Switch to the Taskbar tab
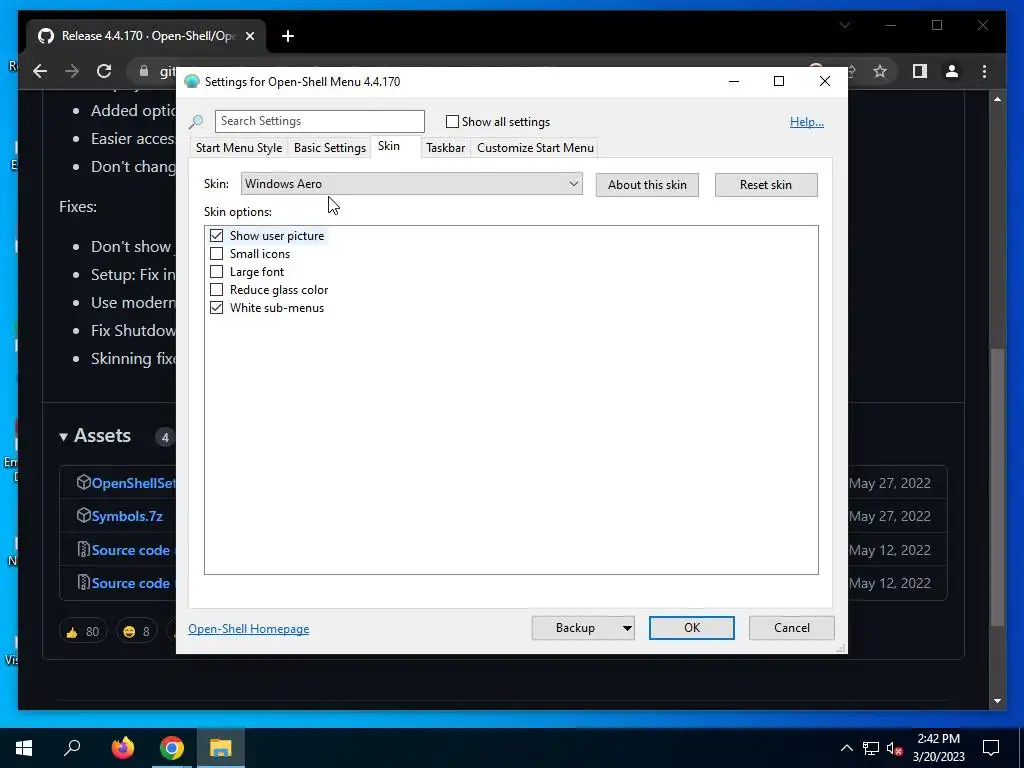Image resolution: width=1024 pixels, height=768 pixels. click(x=445, y=148)
